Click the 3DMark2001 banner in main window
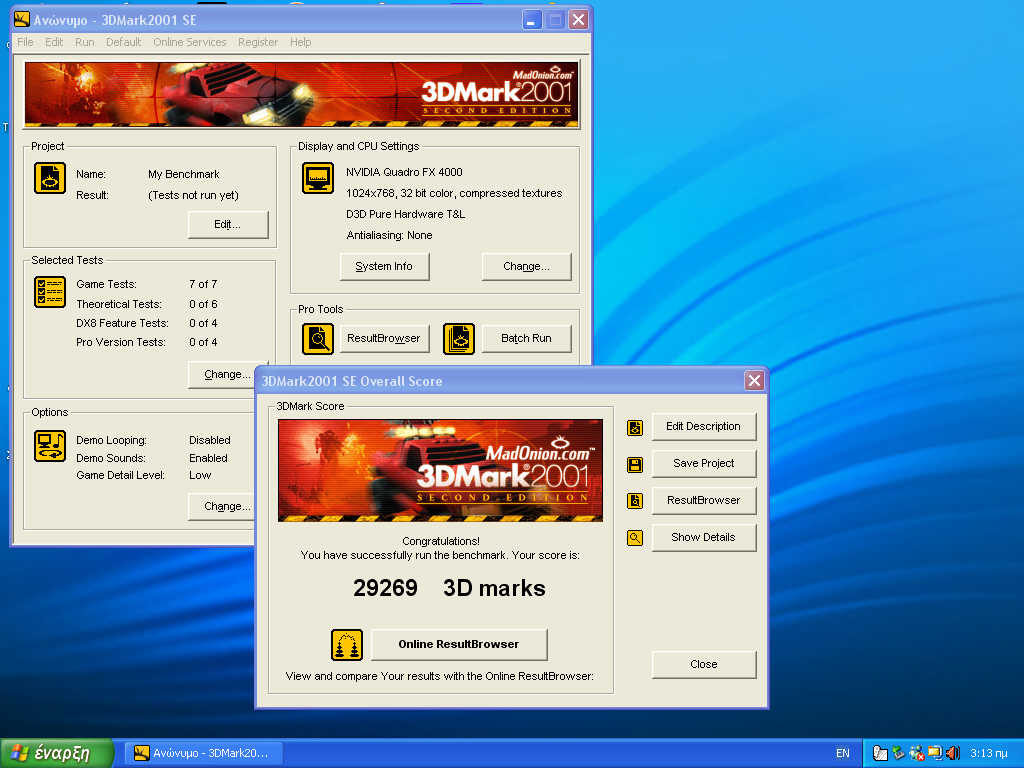The width and height of the screenshot is (1024, 768). (302, 95)
